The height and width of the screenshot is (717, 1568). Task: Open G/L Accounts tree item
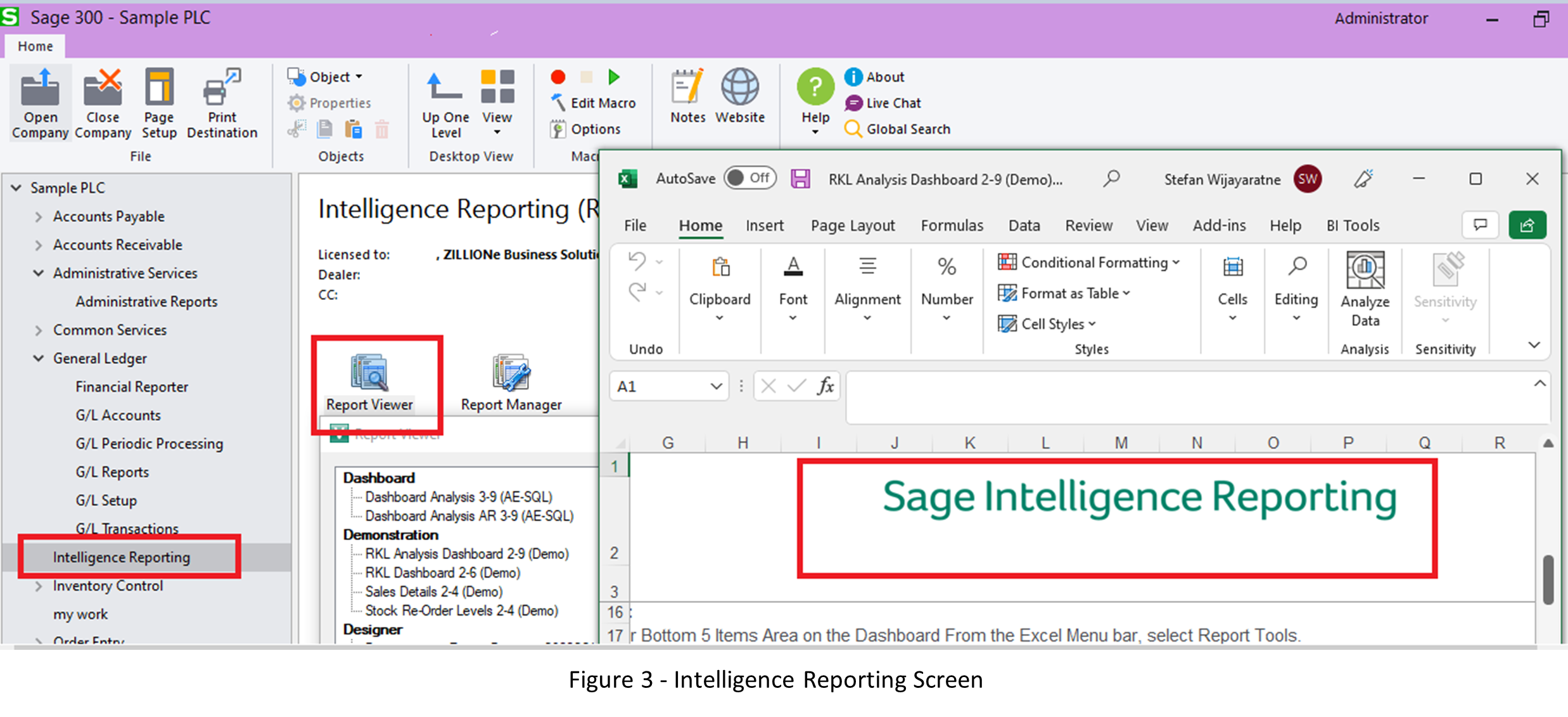click(118, 415)
